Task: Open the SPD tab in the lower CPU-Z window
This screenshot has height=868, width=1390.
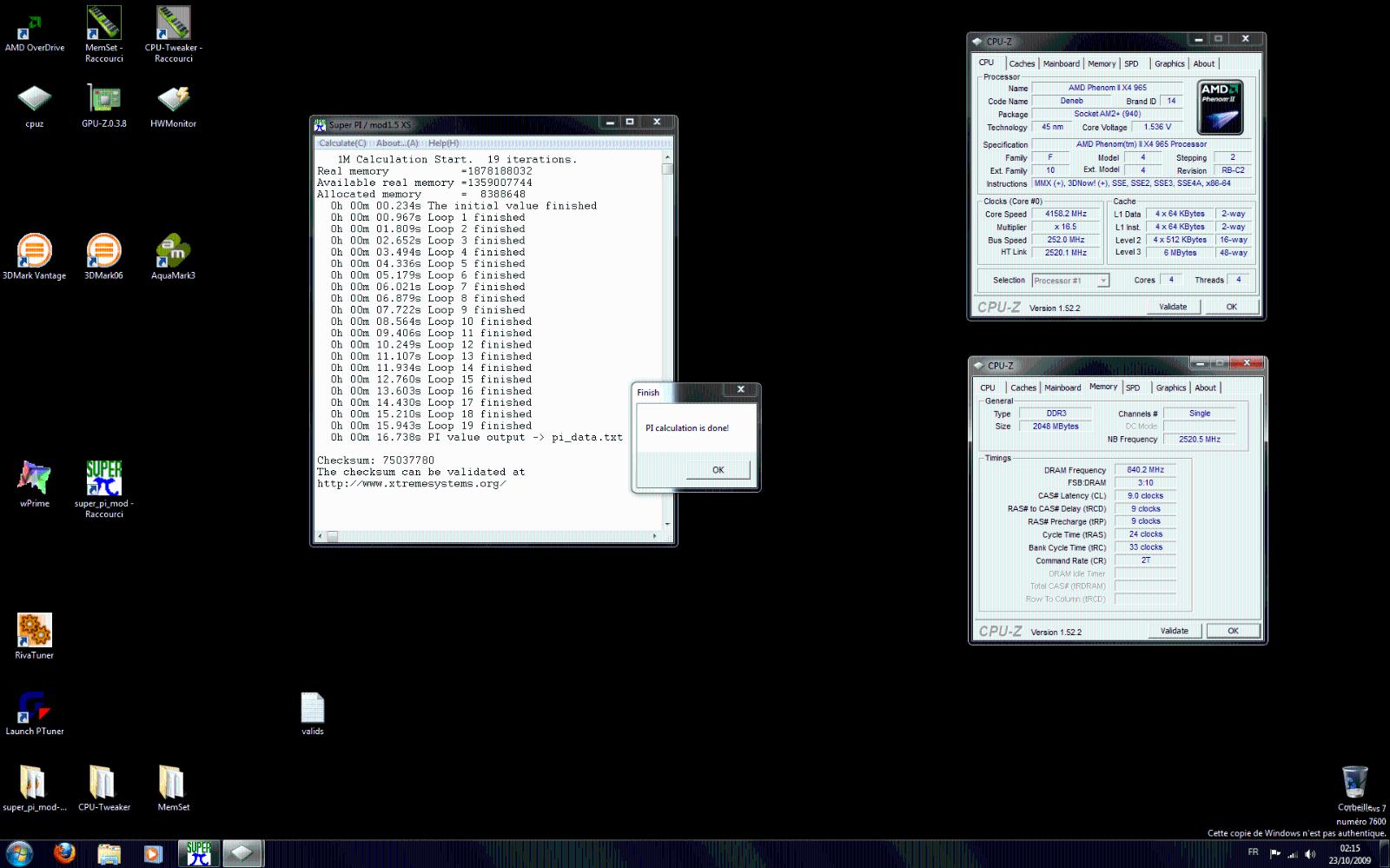Action: (1133, 388)
